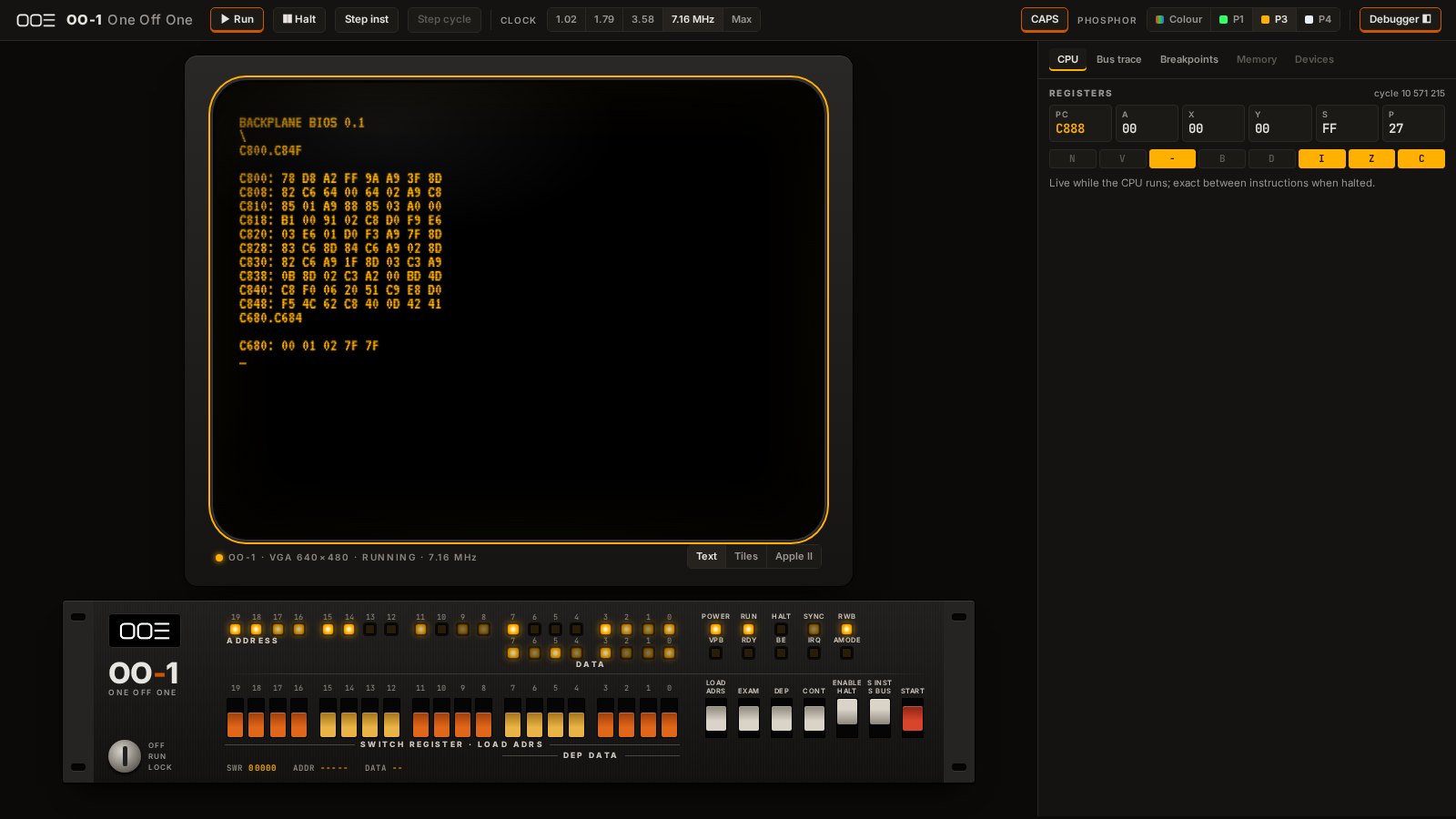
Task: Push the DEP panel switch
Action: (x=782, y=718)
